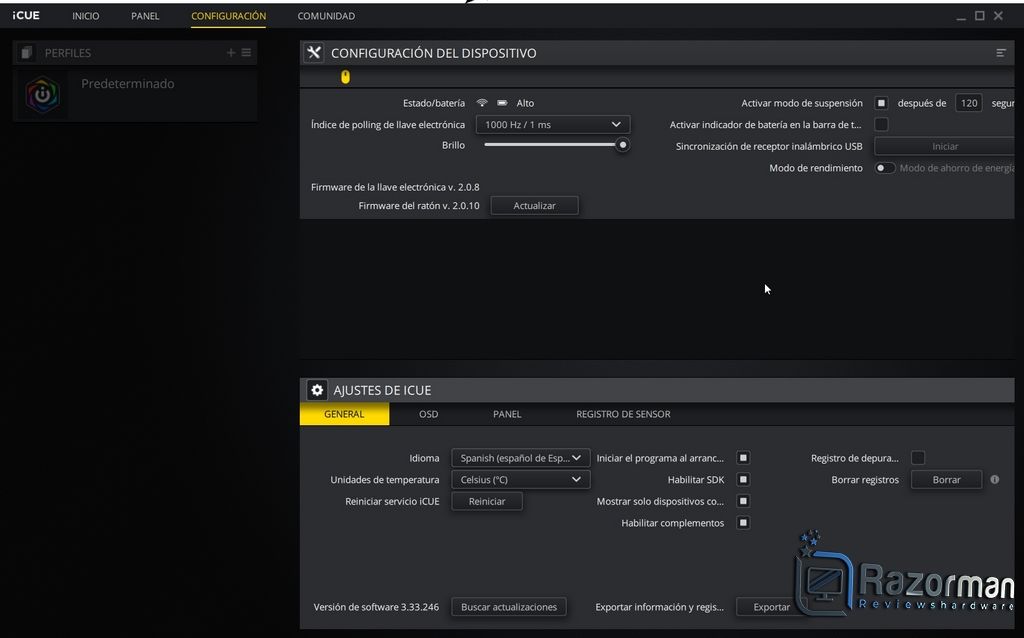This screenshot has width=1024, height=638.
Task: Click the iCUE settings gear icon
Action: pyautogui.click(x=317, y=390)
